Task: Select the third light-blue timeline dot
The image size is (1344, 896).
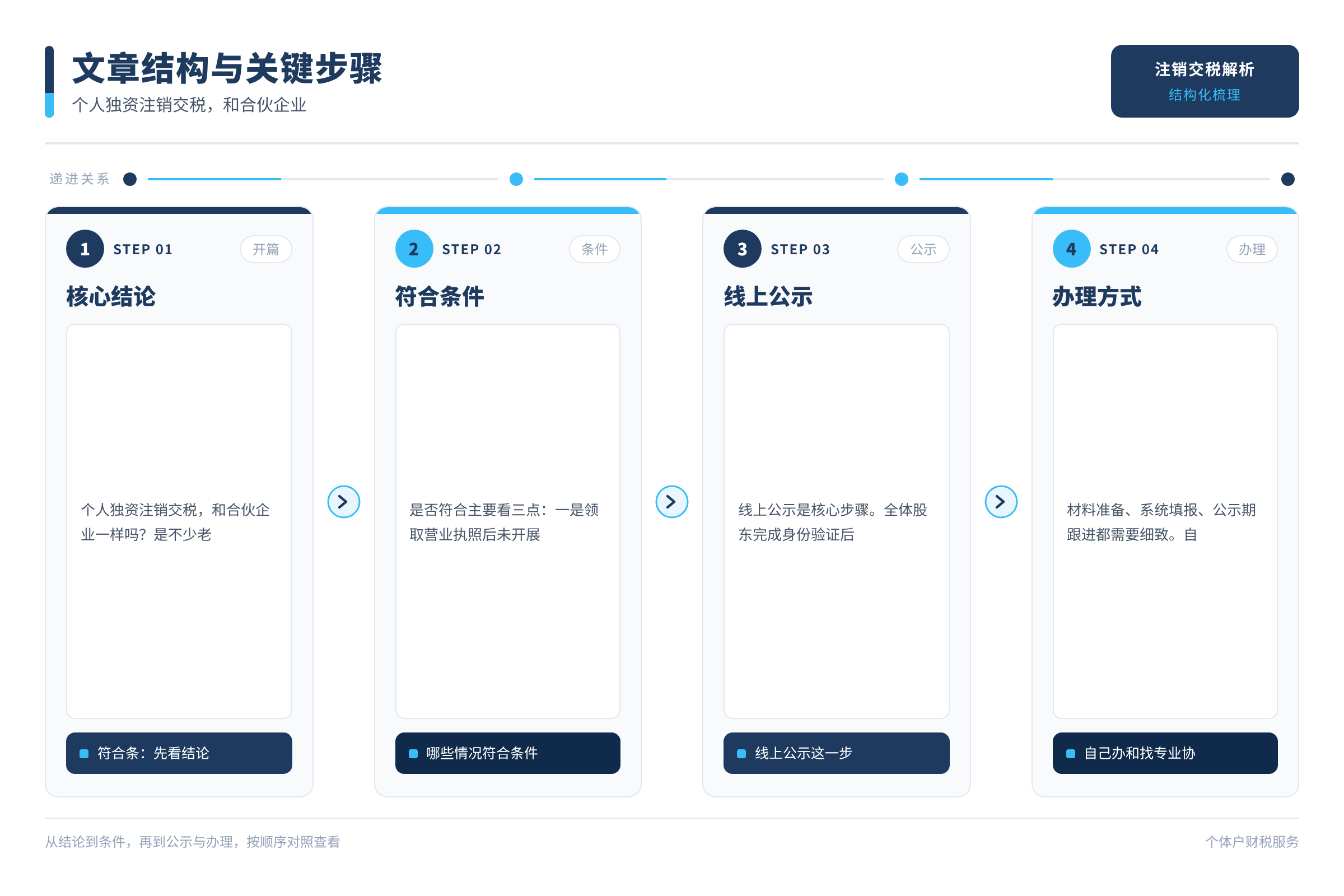Action: 901,179
